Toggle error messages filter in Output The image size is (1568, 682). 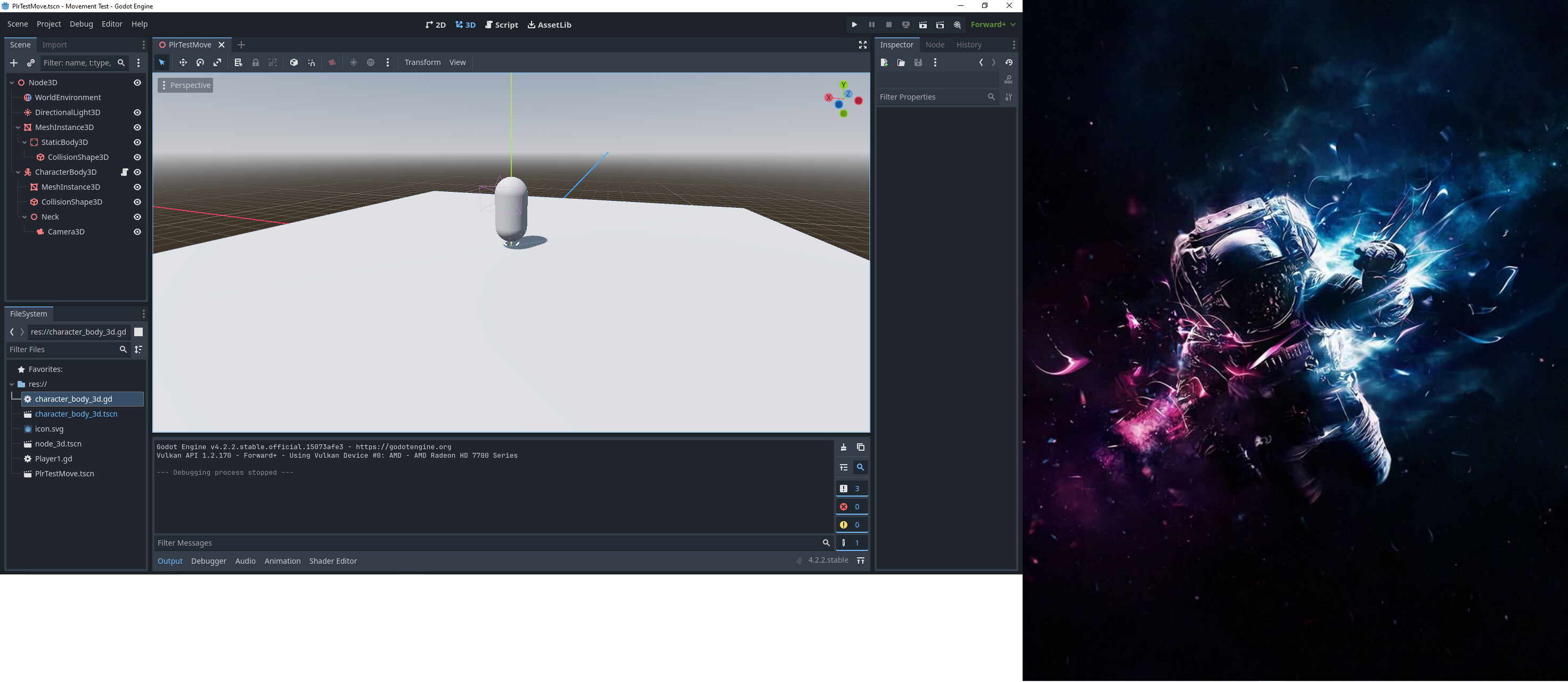[852, 507]
